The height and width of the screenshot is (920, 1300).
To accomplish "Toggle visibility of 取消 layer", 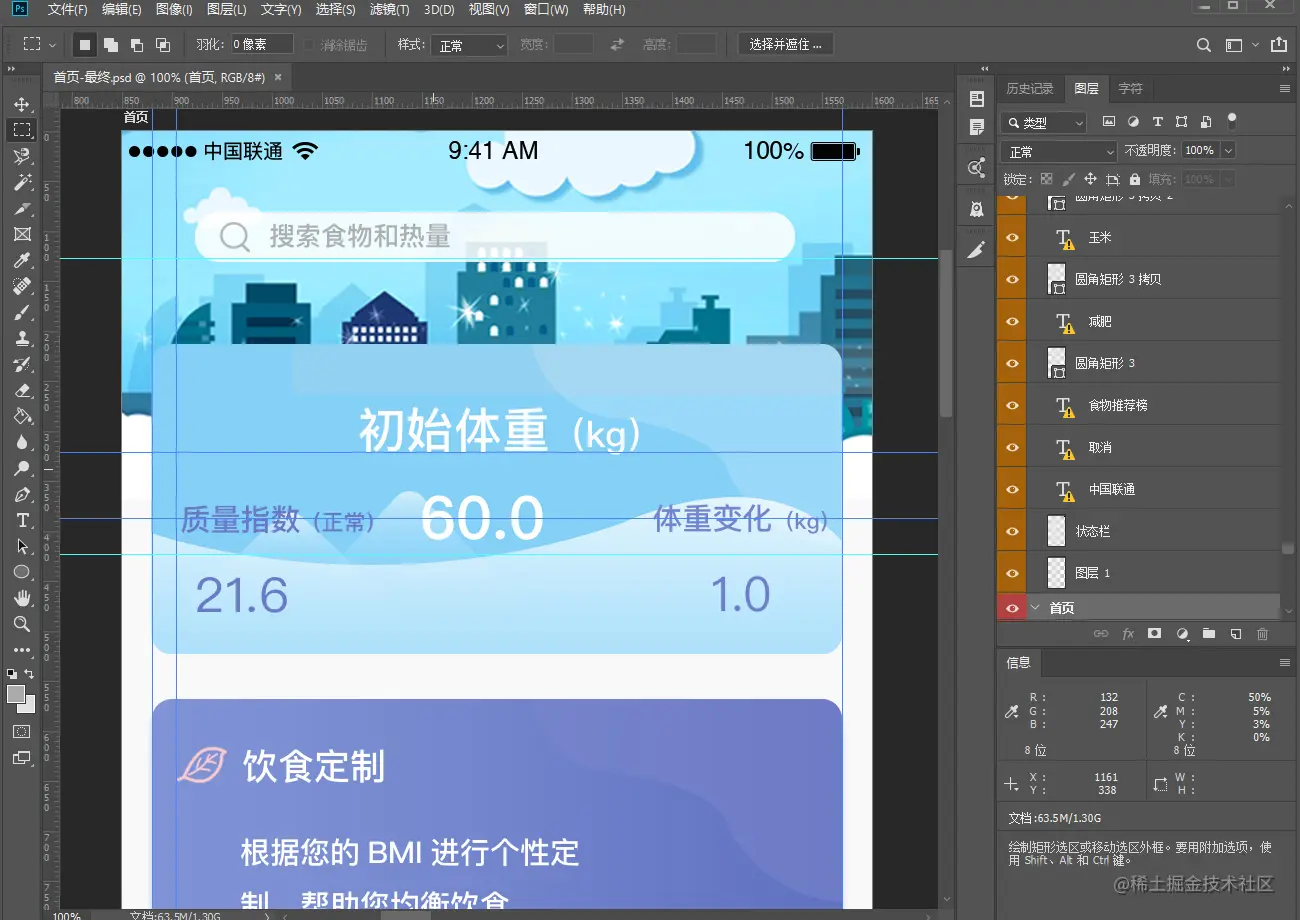I will 1012,447.
